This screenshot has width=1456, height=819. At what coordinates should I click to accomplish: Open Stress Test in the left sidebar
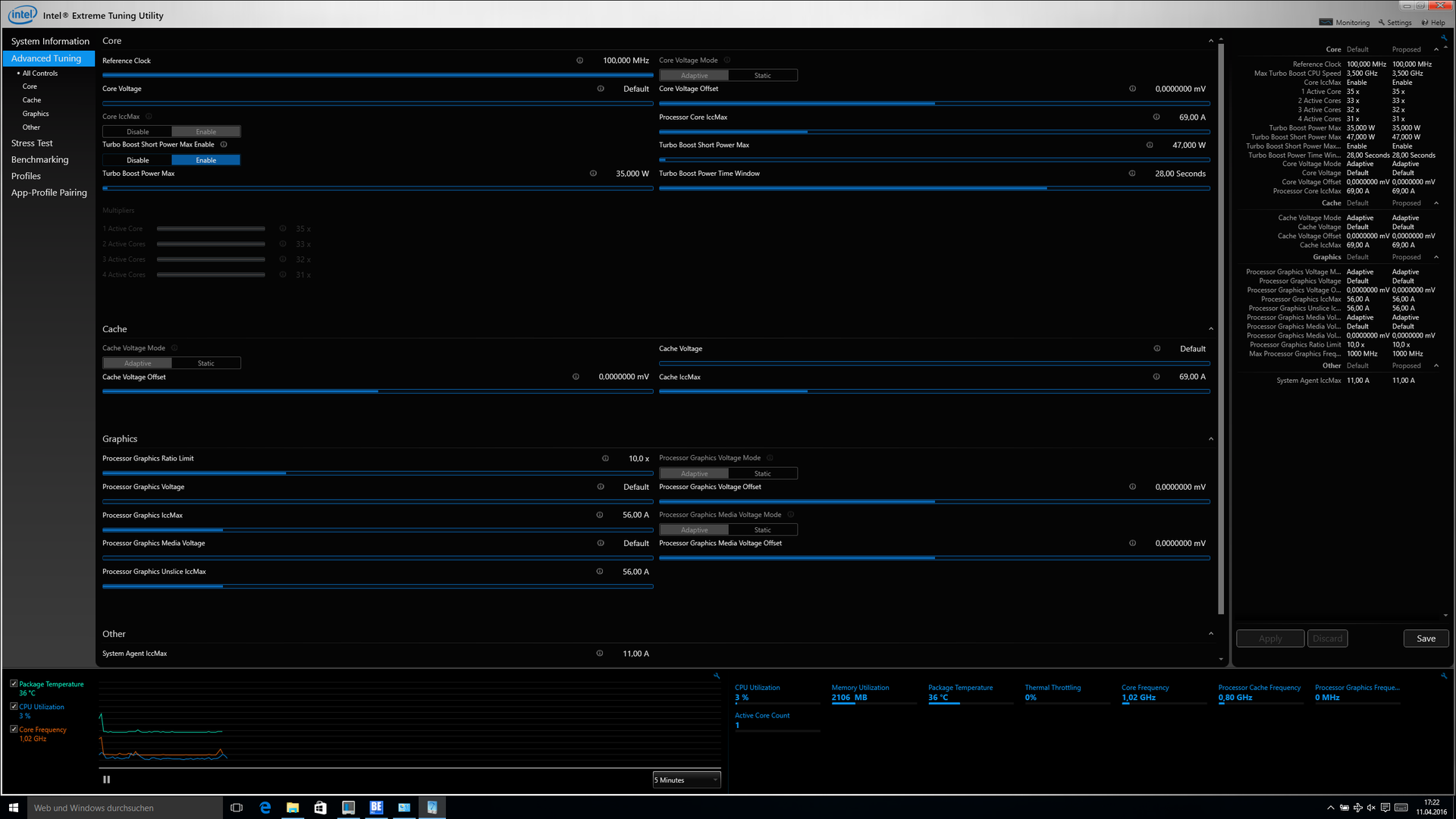32,143
